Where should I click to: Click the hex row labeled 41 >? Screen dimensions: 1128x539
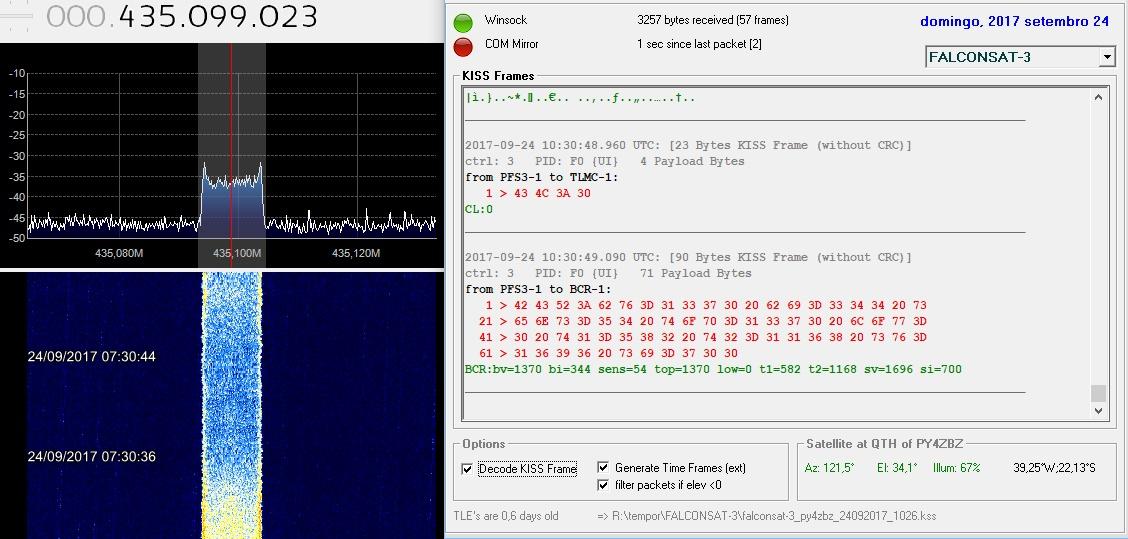pyautogui.click(x=702, y=337)
